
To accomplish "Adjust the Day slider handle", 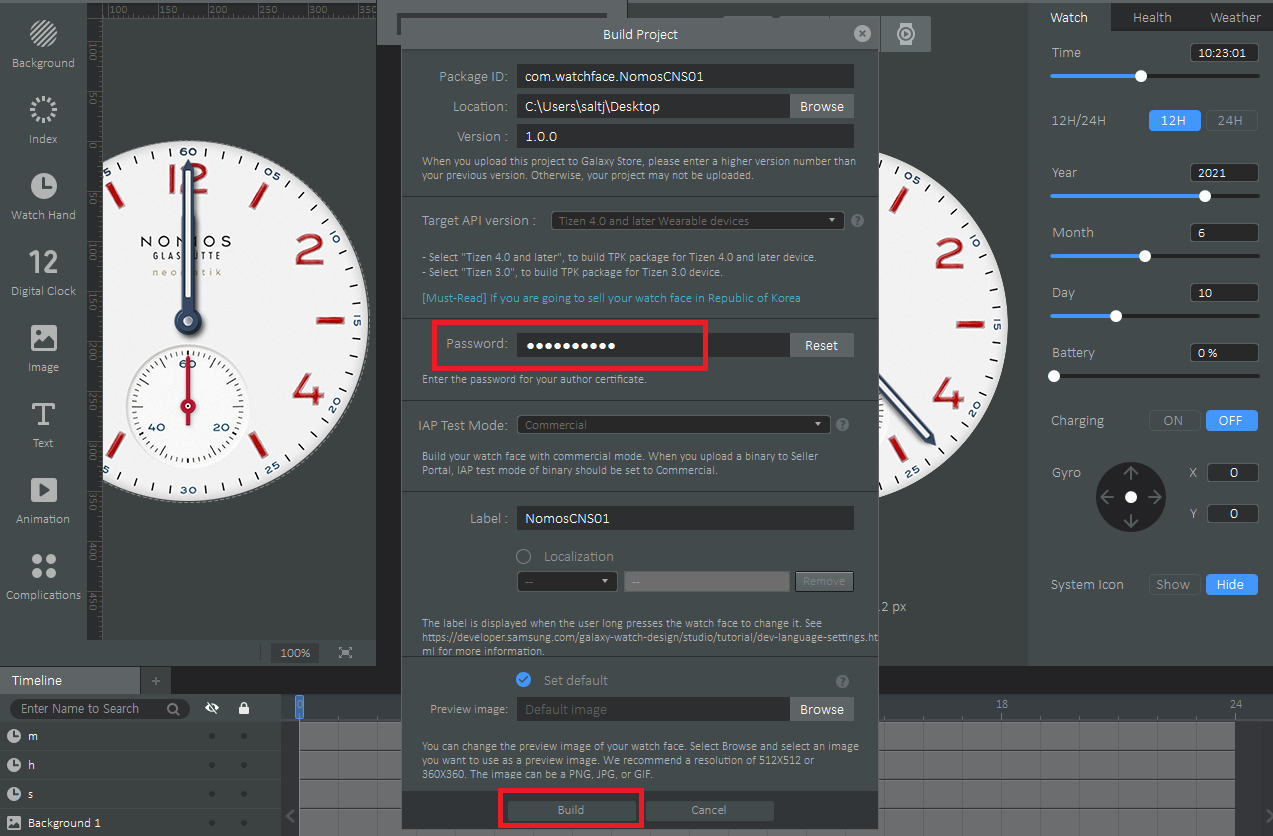I will tap(1116, 316).
